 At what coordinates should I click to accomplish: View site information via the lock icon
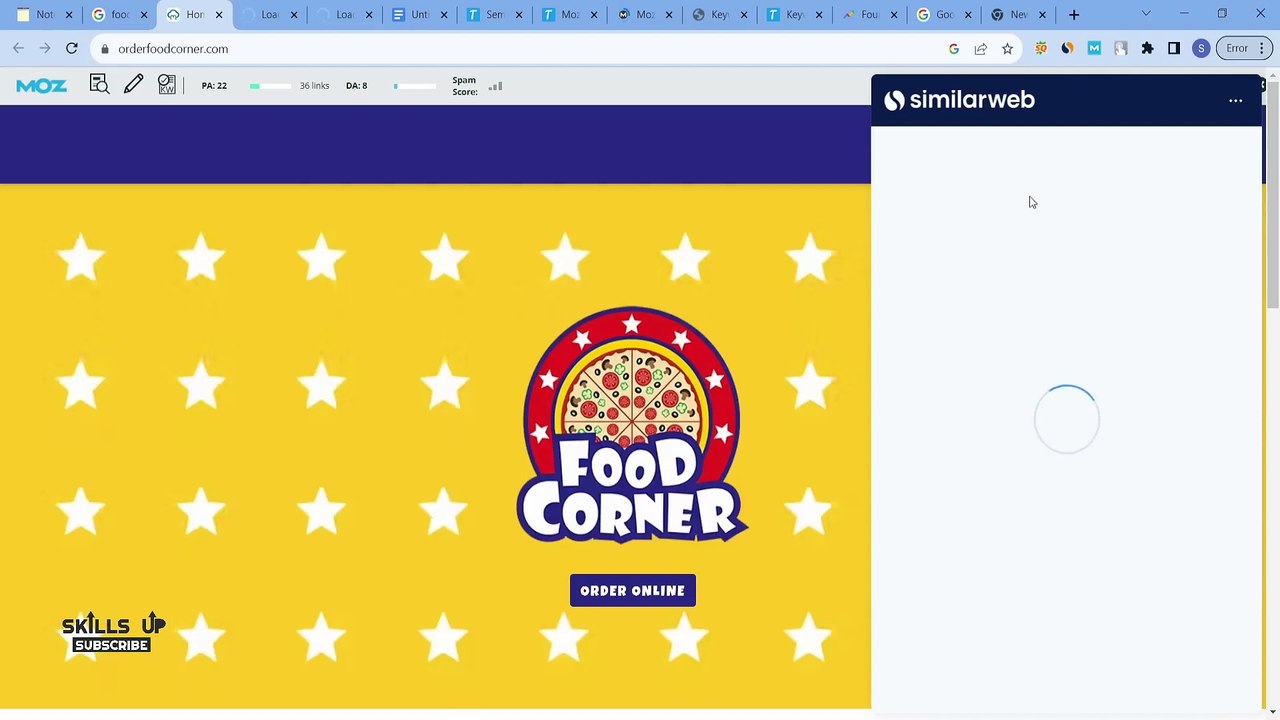(x=105, y=48)
